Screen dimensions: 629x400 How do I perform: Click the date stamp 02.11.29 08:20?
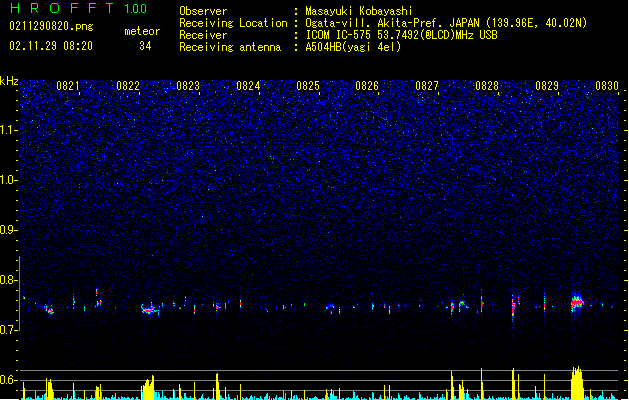coord(51,46)
